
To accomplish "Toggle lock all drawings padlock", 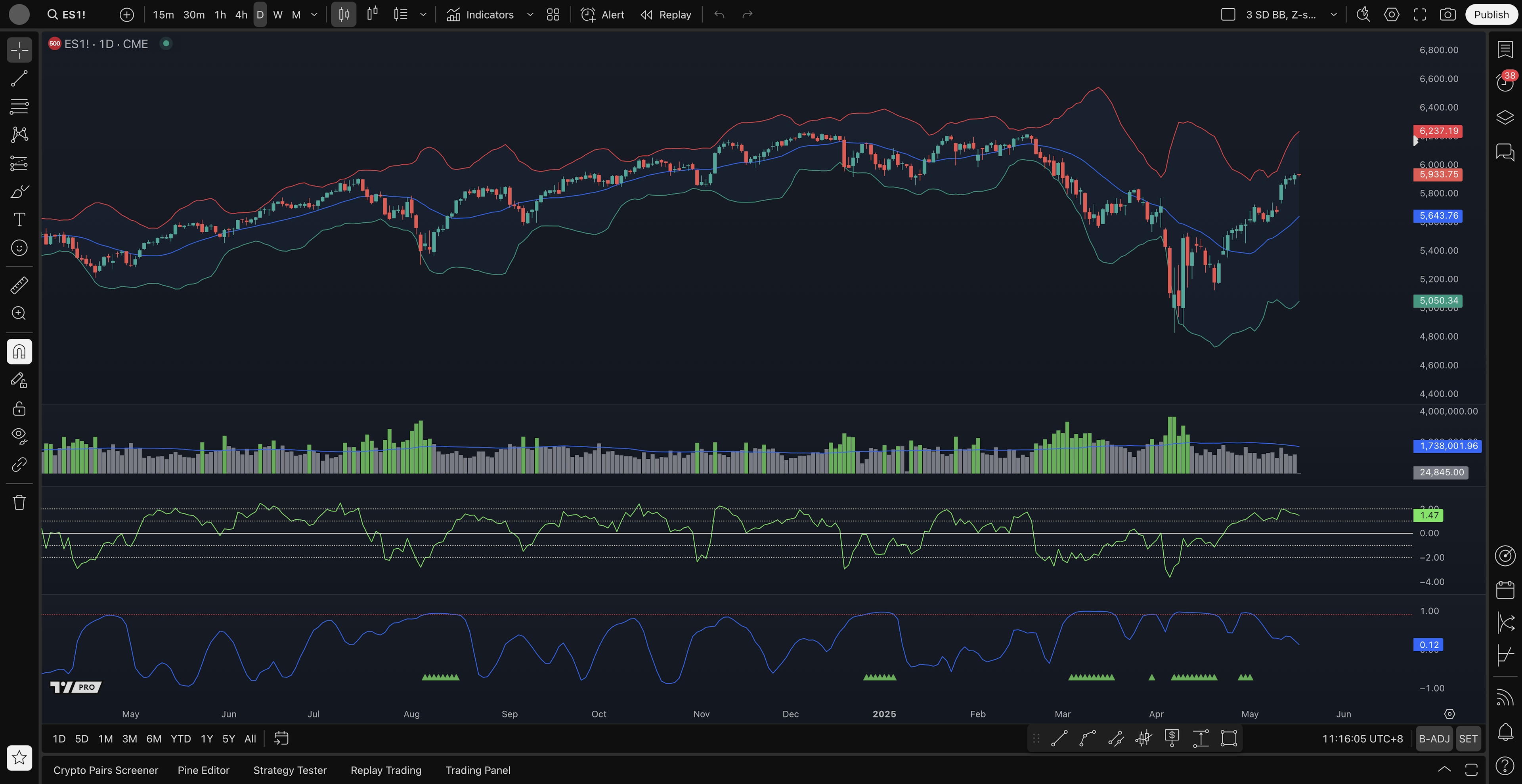I will coord(19,408).
